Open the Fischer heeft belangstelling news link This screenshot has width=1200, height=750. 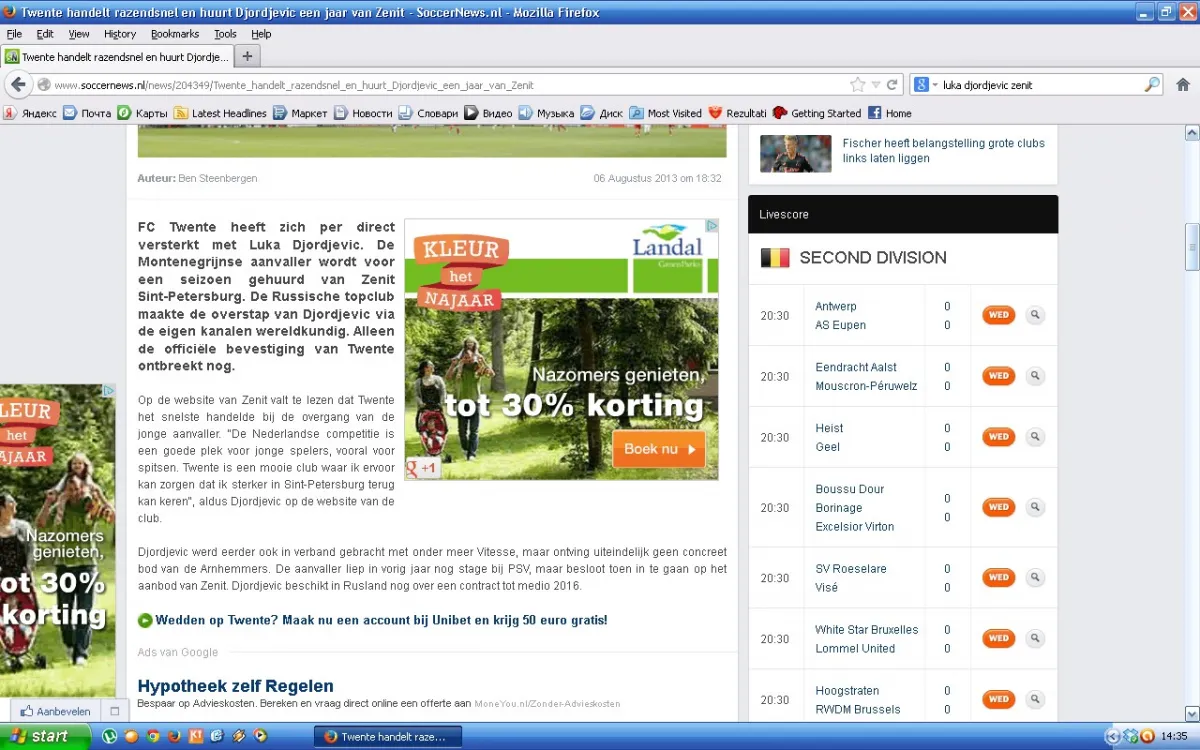944,151
